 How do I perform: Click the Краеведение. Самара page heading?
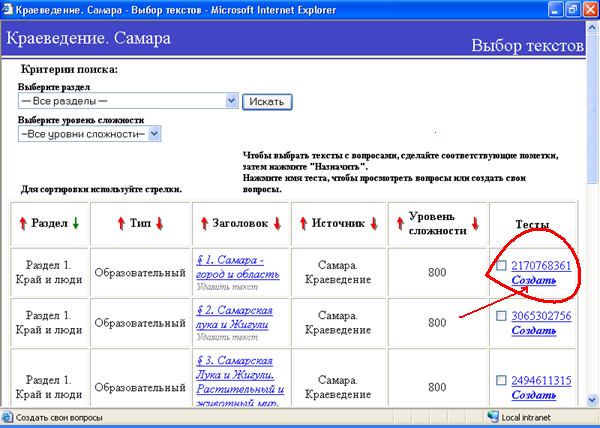(89, 38)
